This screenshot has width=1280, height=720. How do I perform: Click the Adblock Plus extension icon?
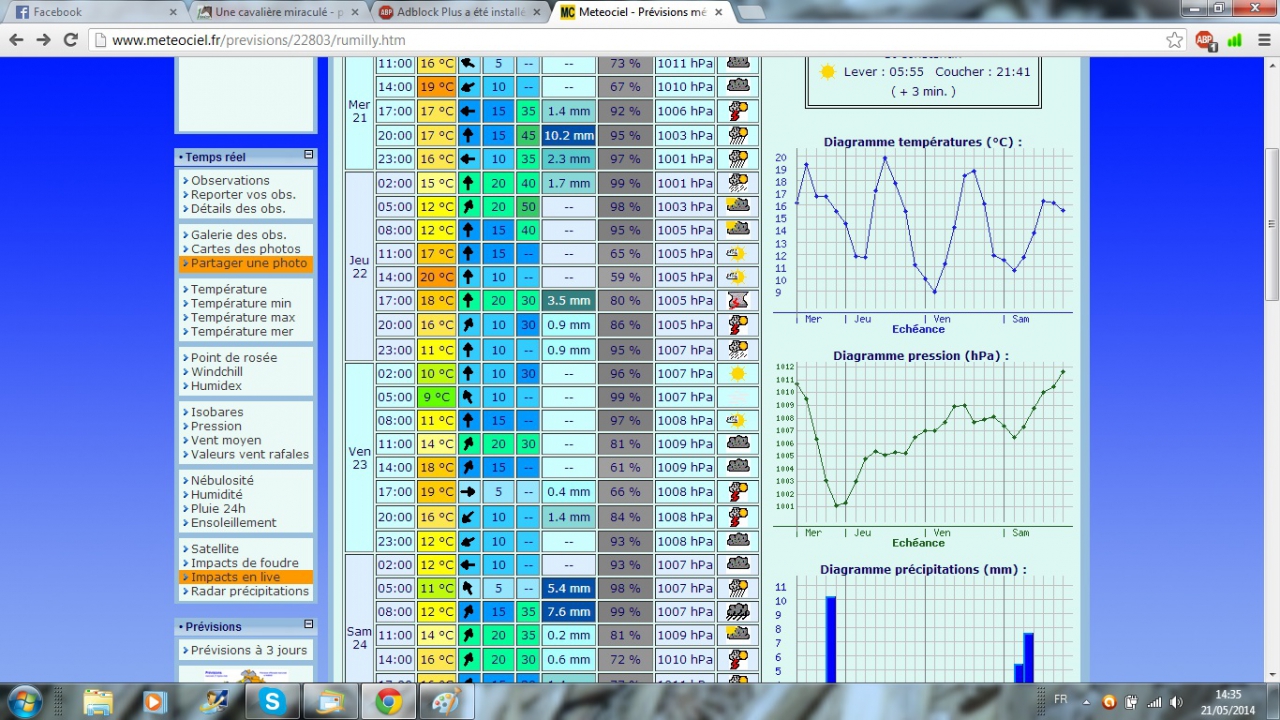point(1205,40)
